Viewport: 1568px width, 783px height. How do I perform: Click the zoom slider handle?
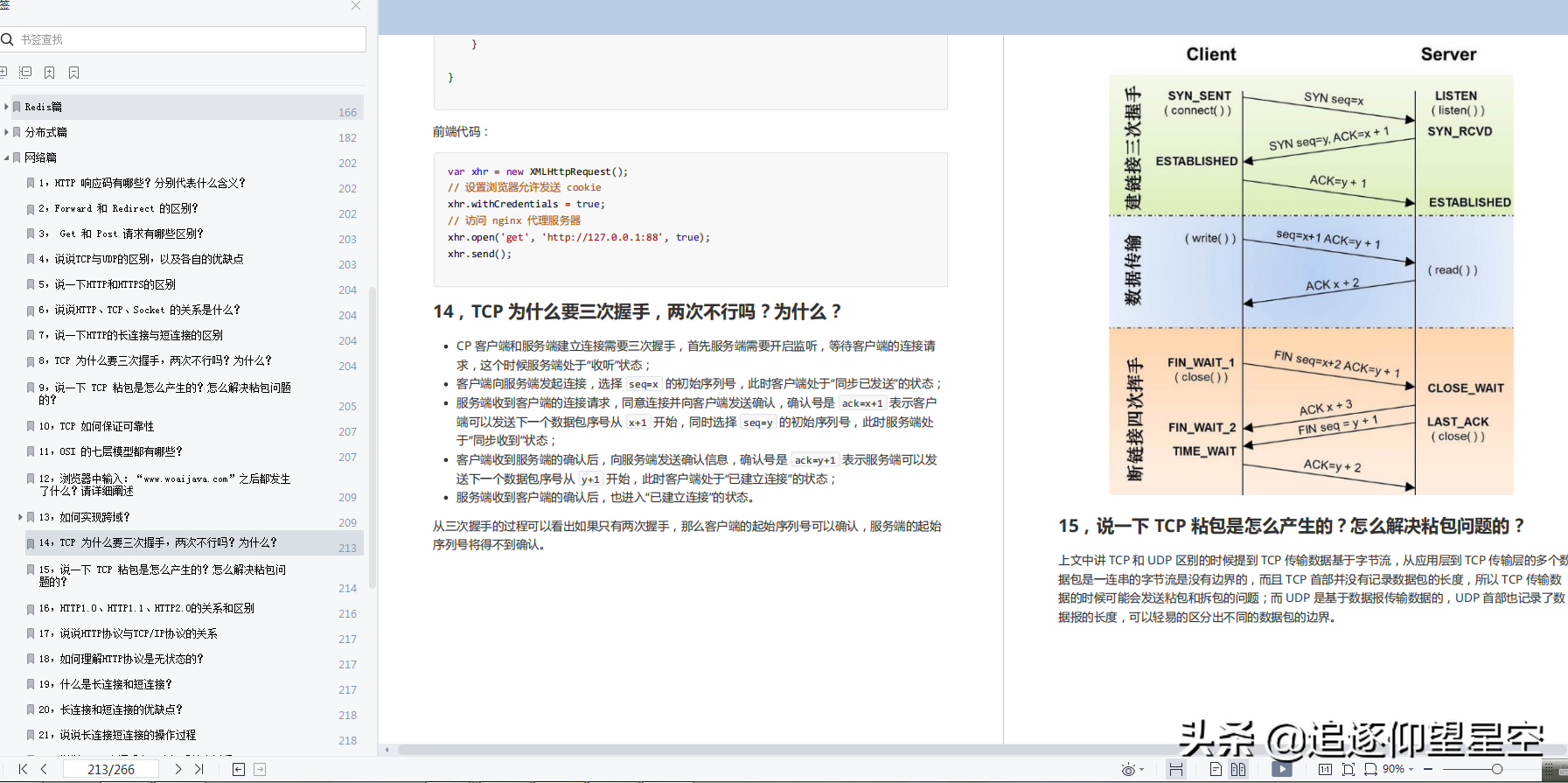click(x=1497, y=769)
